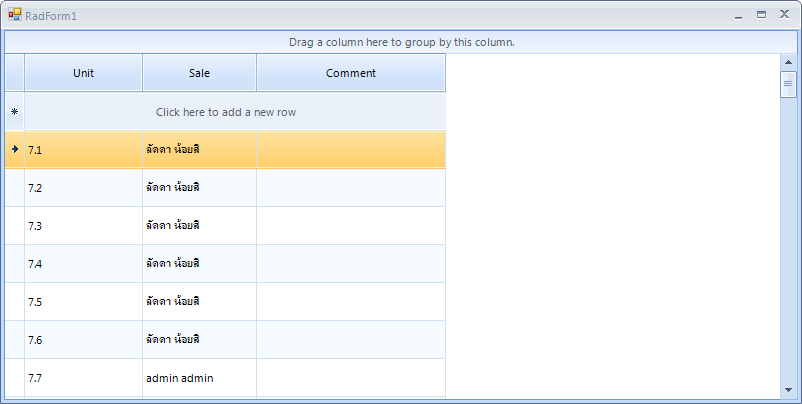Maximize the RadForm1 window
Screen dimensions: 802x404
[x=761, y=15]
